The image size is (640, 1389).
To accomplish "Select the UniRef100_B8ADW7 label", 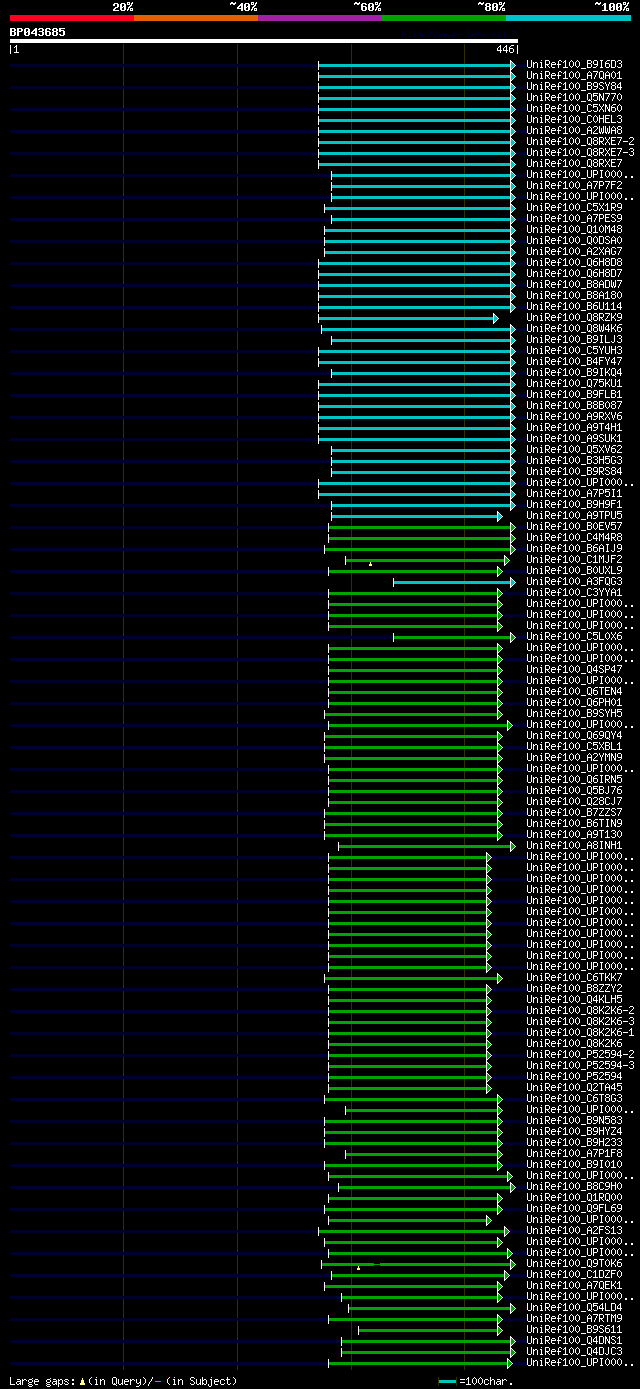I will pos(574,285).
